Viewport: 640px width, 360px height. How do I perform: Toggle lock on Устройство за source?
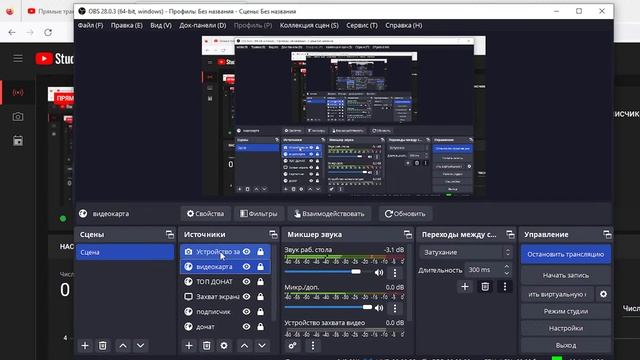(260, 252)
